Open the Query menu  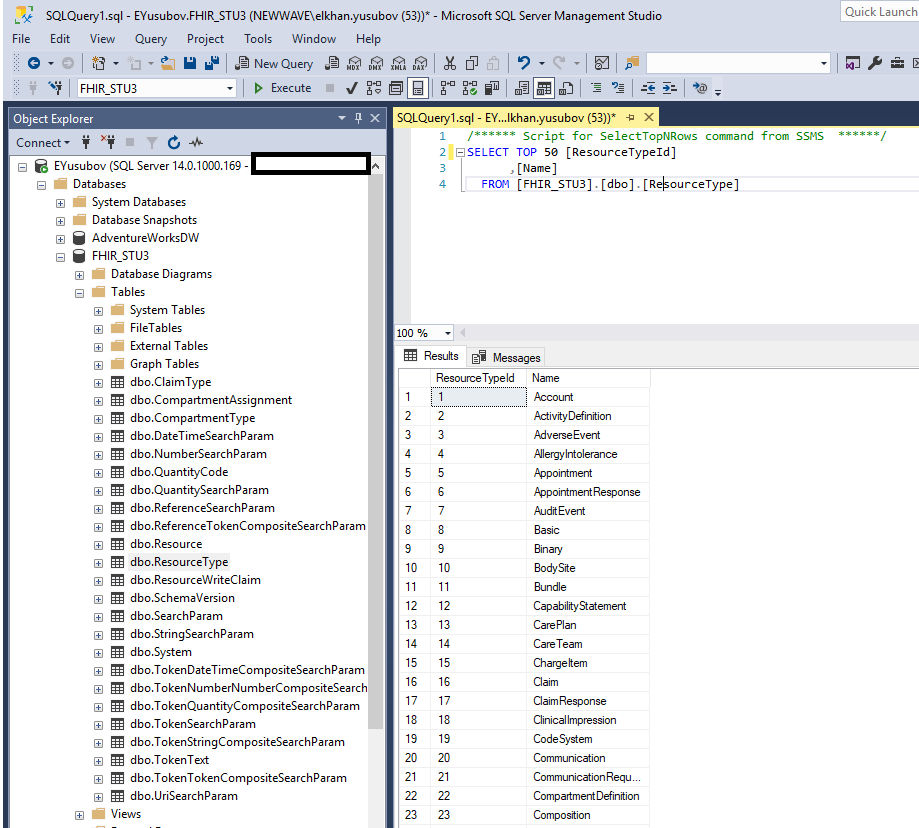click(x=151, y=39)
